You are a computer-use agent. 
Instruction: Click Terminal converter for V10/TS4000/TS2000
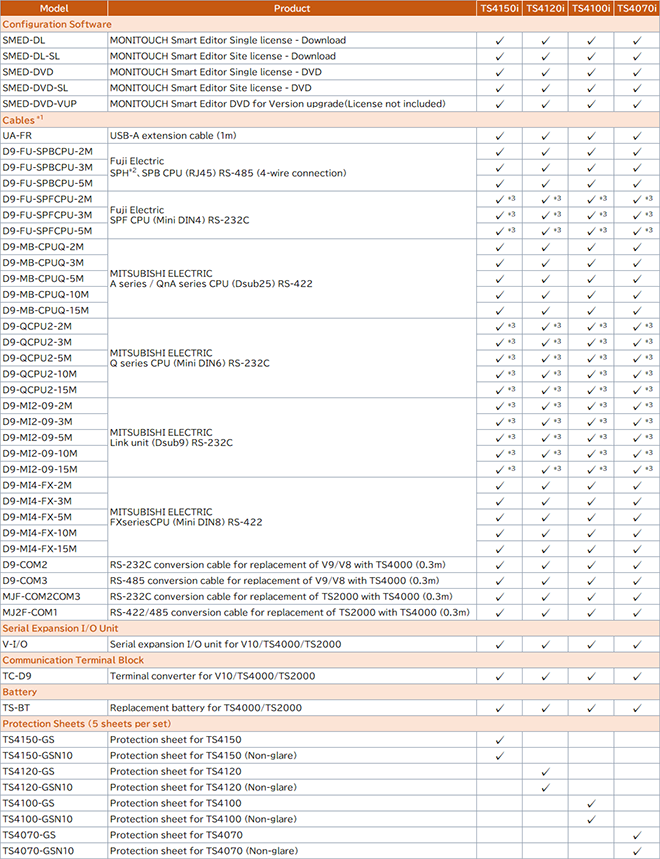(213, 676)
